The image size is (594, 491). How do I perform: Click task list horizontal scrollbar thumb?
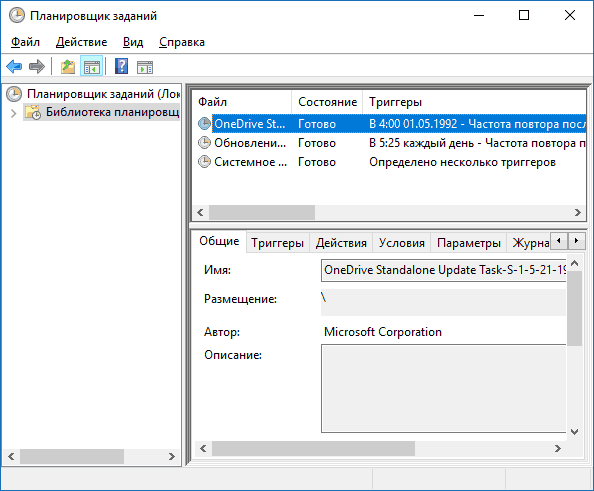(x=262, y=213)
